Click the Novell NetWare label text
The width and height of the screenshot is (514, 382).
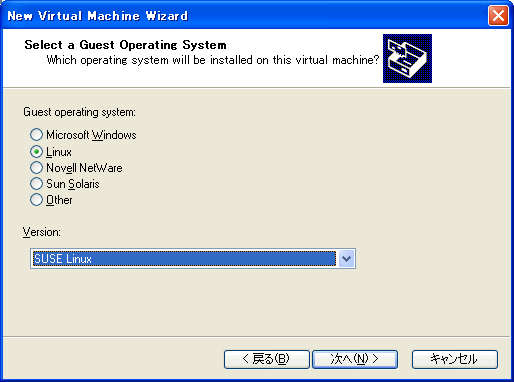(84, 168)
